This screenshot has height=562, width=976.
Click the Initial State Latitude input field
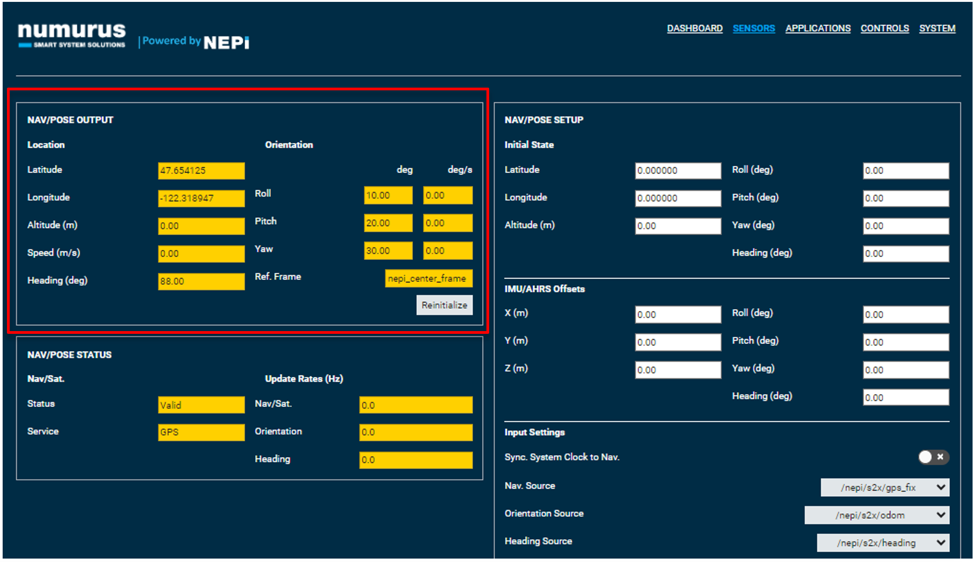click(x=678, y=171)
